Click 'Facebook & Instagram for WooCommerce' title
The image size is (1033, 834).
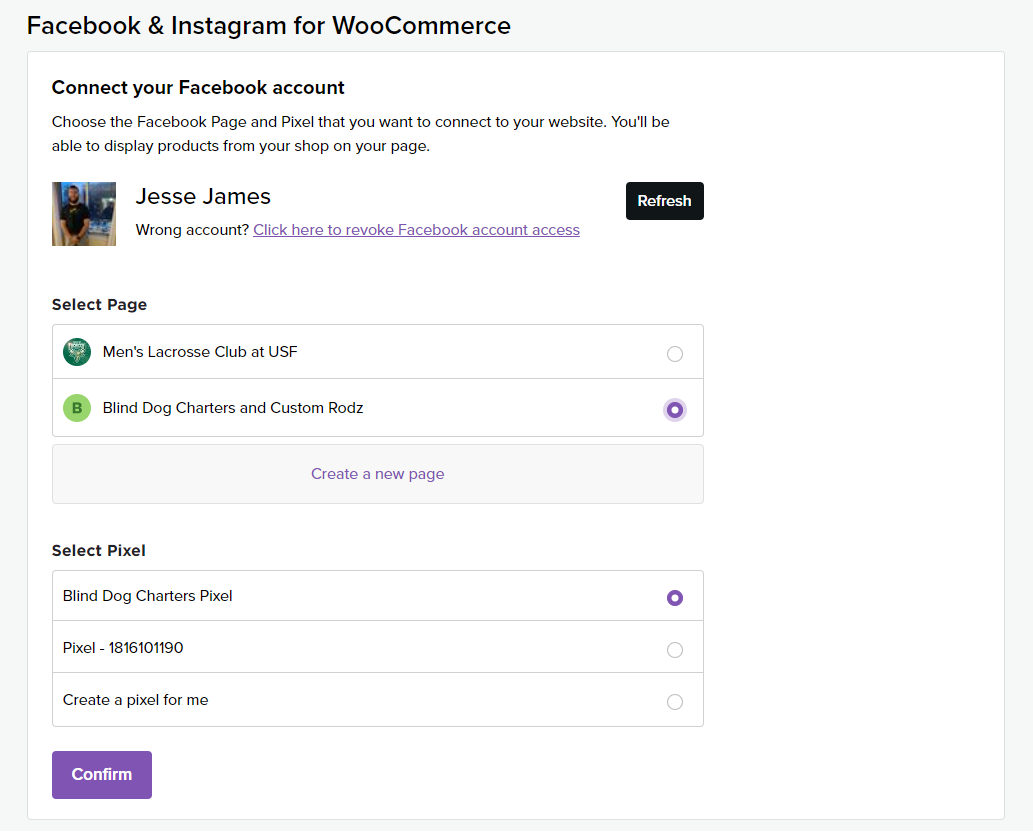pyautogui.click(x=269, y=26)
